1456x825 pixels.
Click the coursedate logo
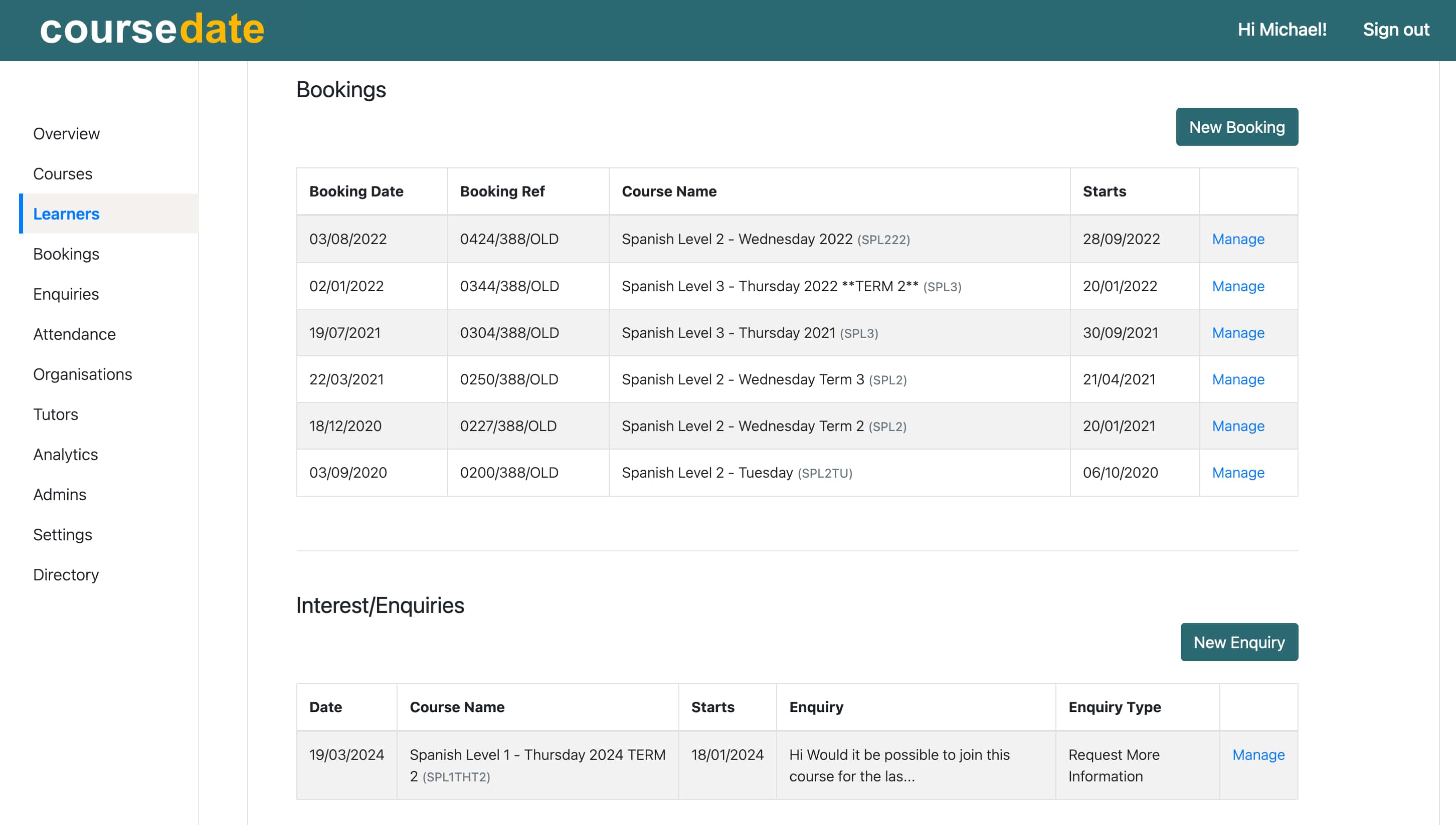point(152,30)
